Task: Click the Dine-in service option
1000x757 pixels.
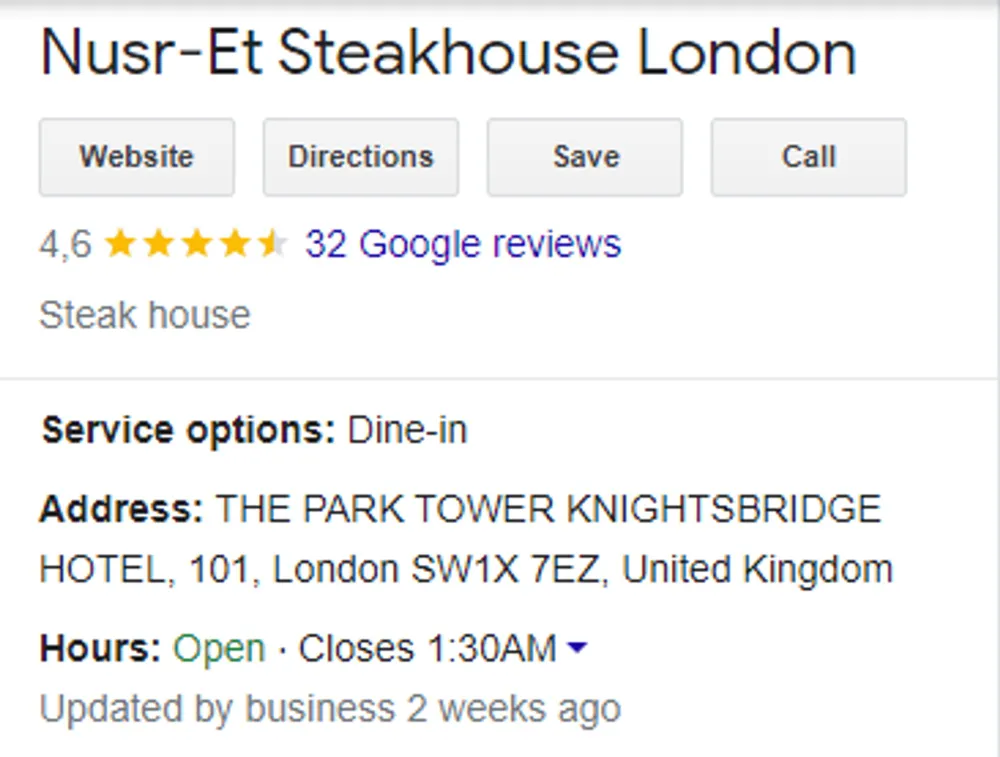Action: tap(407, 430)
